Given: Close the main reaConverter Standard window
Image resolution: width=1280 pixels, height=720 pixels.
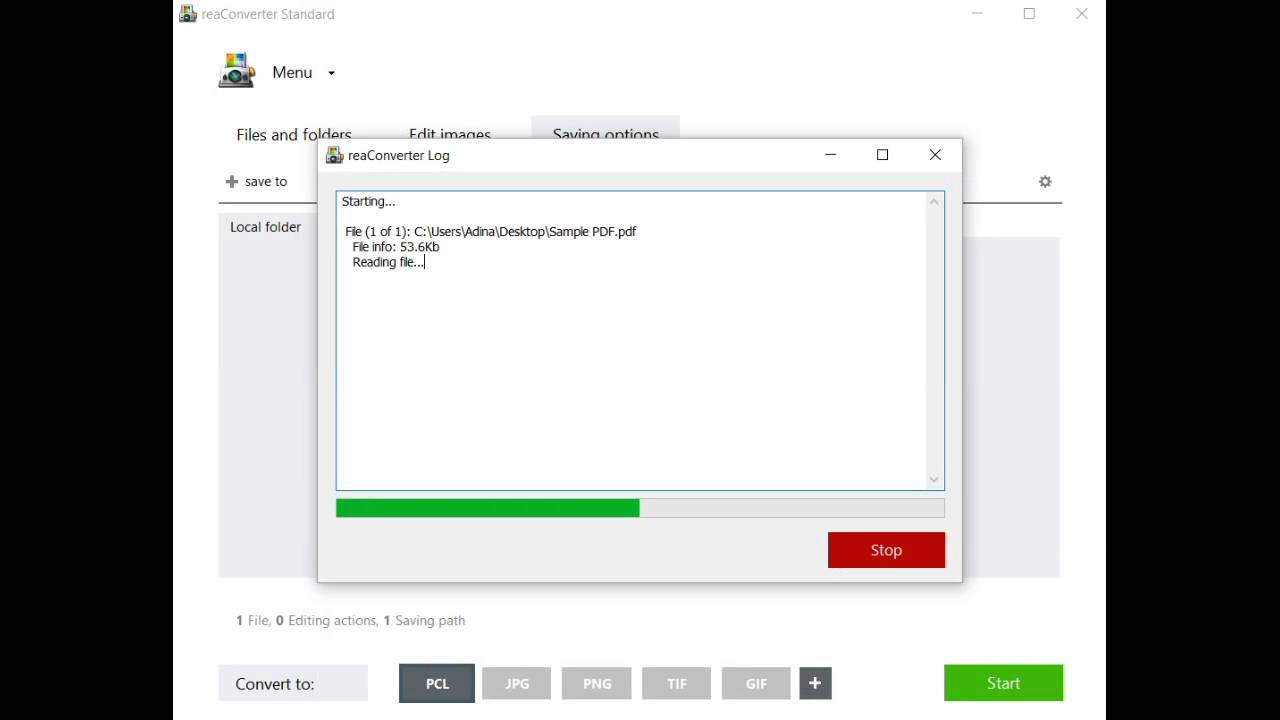Looking at the screenshot, I should [1081, 14].
